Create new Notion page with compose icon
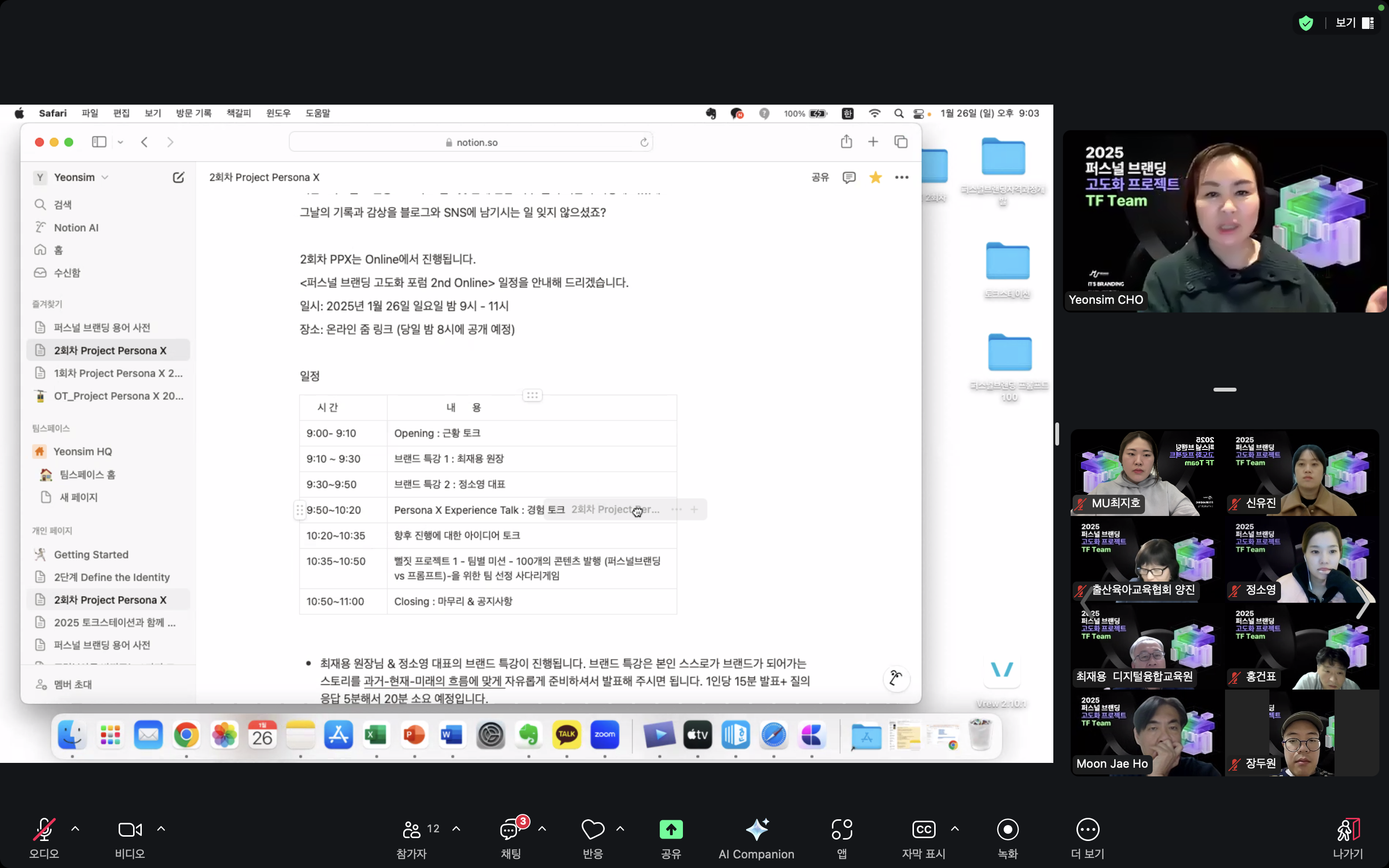The height and width of the screenshot is (868, 1389). (178, 177)
